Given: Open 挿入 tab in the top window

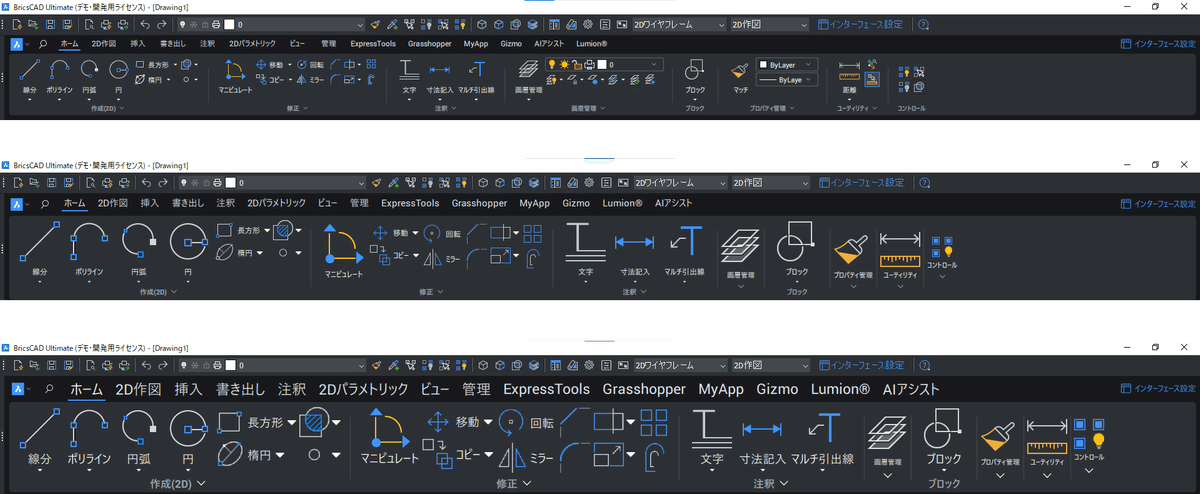Looking at the screenshot, I should tap(138, 44).
